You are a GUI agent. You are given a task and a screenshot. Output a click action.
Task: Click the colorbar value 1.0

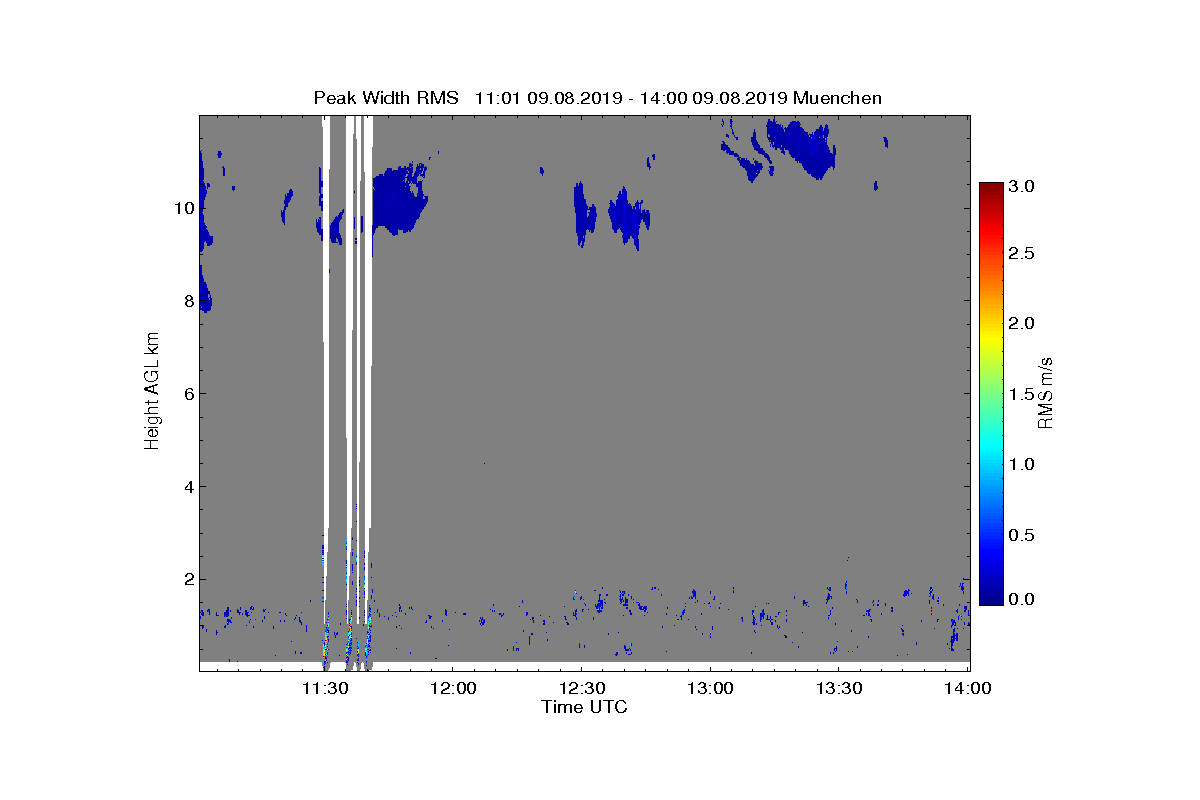click(x=1022, y=464)
